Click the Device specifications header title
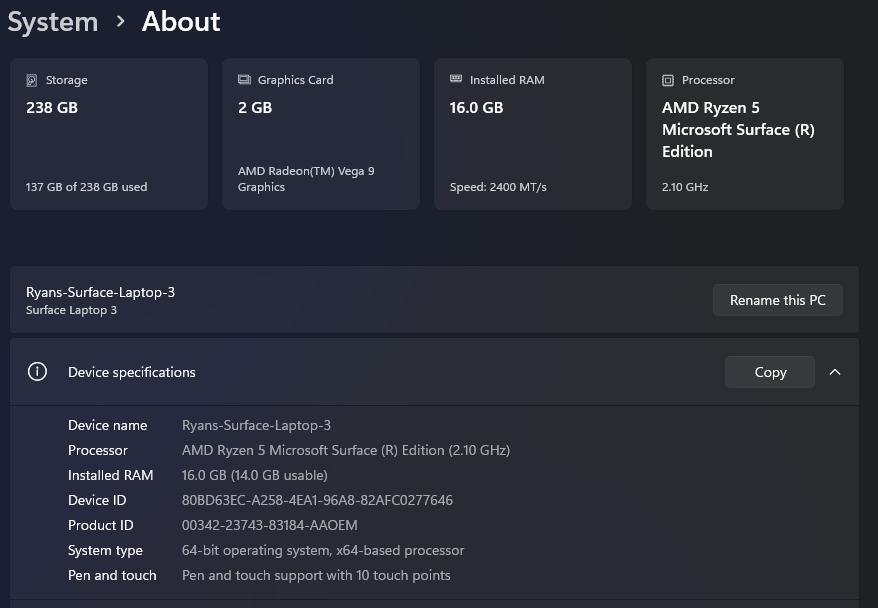Image resolution: width=878 pixels, height=608 pixels. (x=132, y=372)
